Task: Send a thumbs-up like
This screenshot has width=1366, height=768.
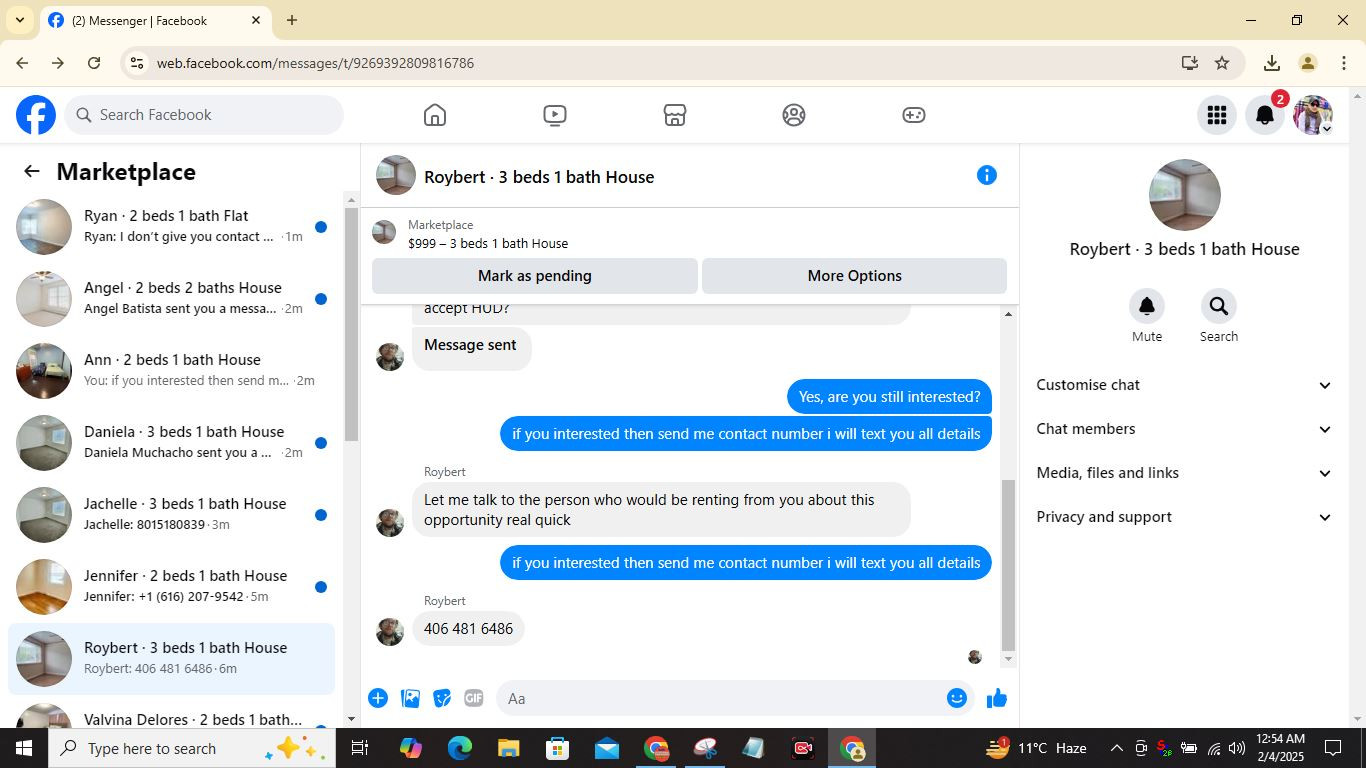Action: click(997, 698)
